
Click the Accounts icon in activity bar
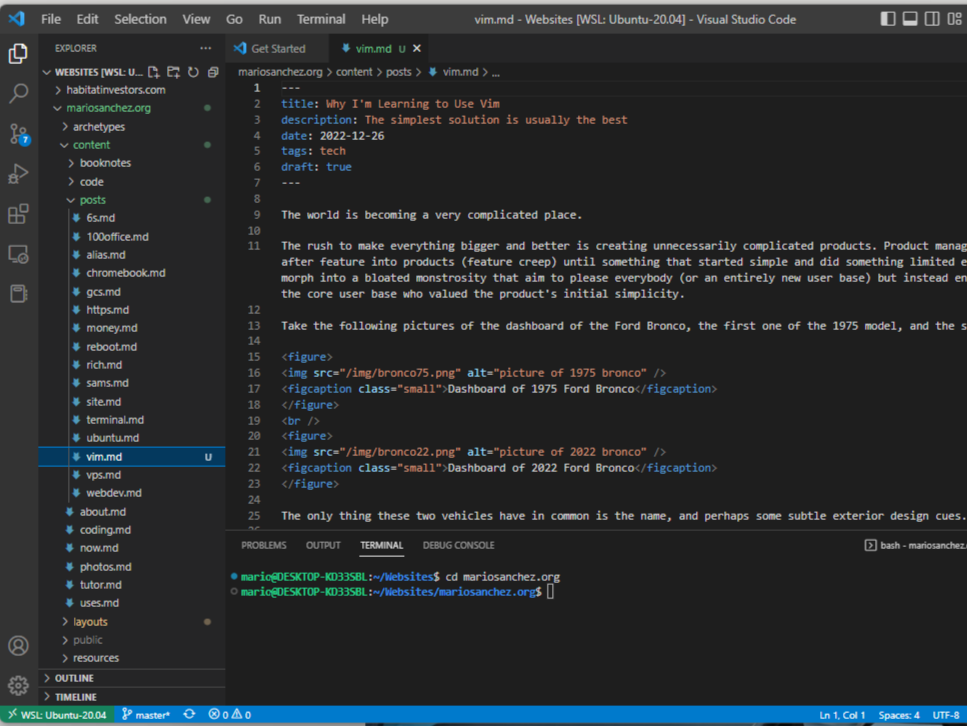[x=18, y=646]
